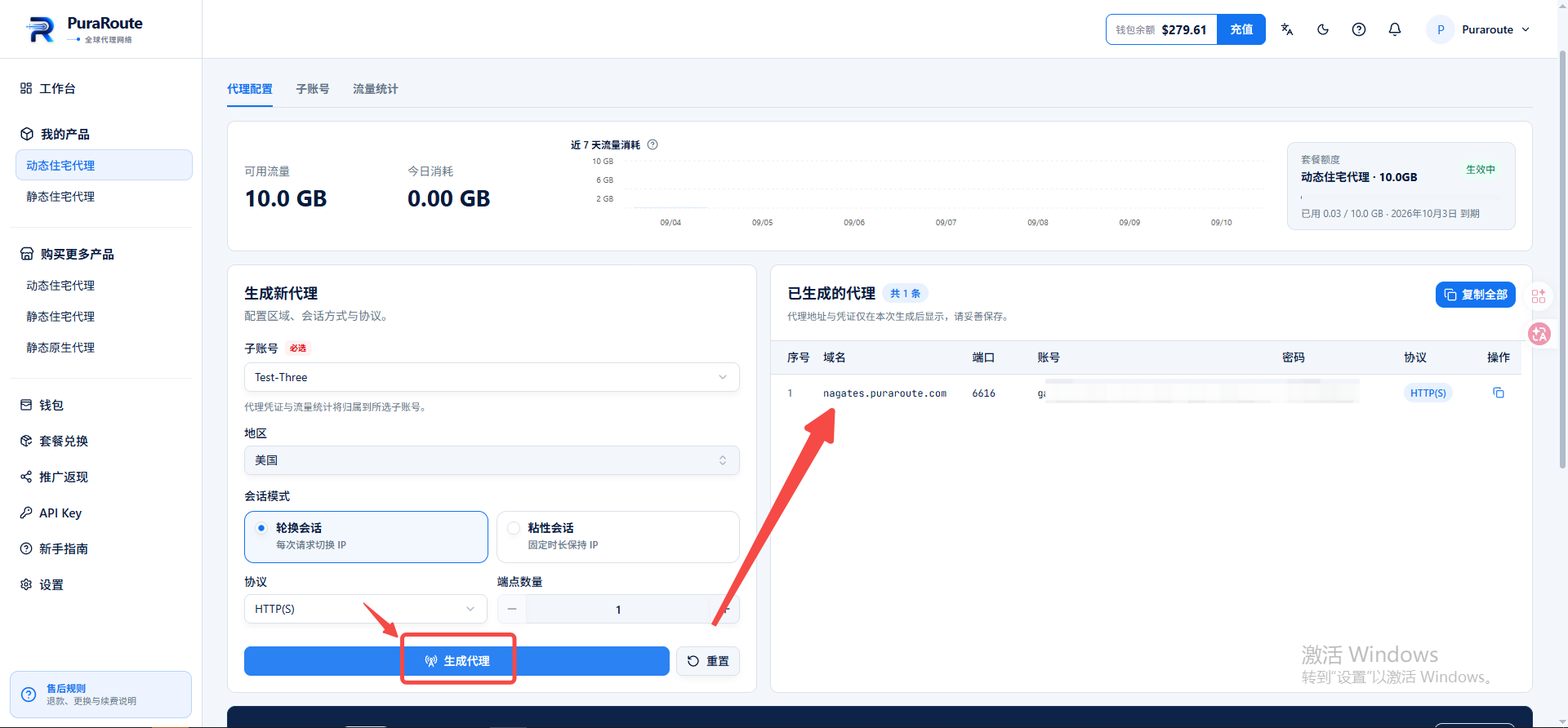Click the 生效中 status label
The width and height of the screenshot is (1568, 728).
click(x=1480, y=170)
